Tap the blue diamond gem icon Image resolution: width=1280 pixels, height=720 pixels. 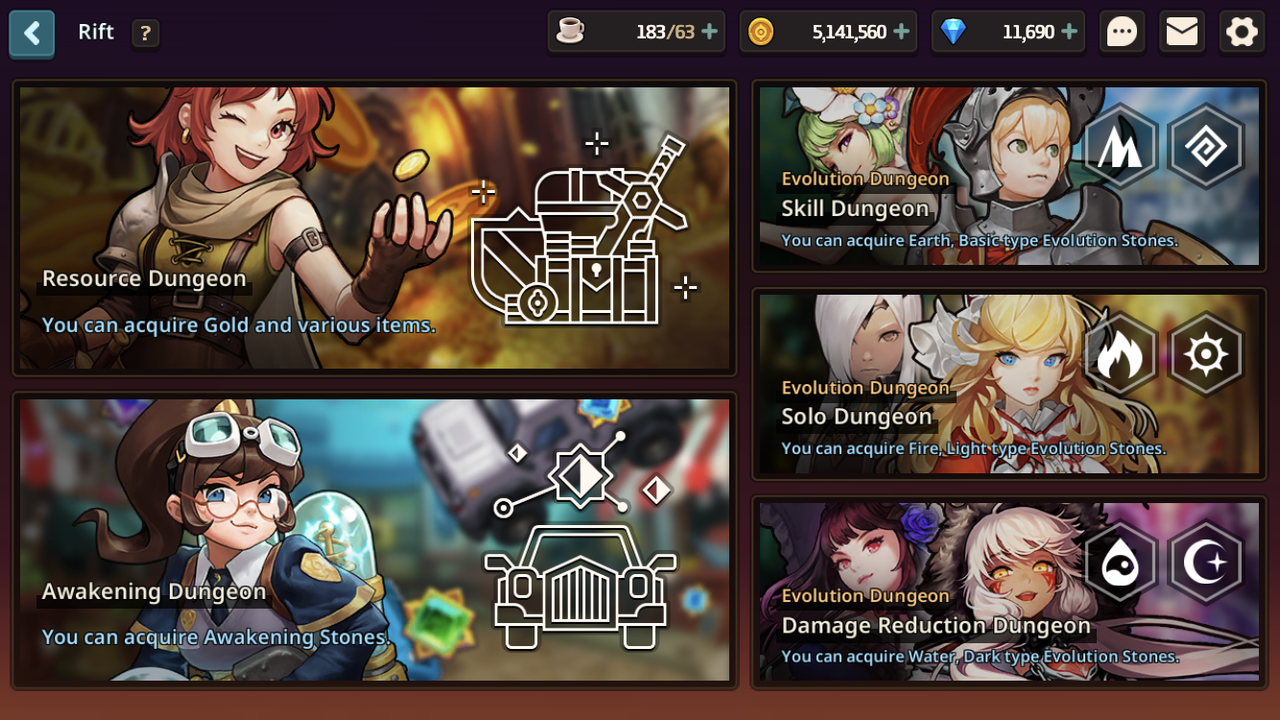click(x=954, y=32)
